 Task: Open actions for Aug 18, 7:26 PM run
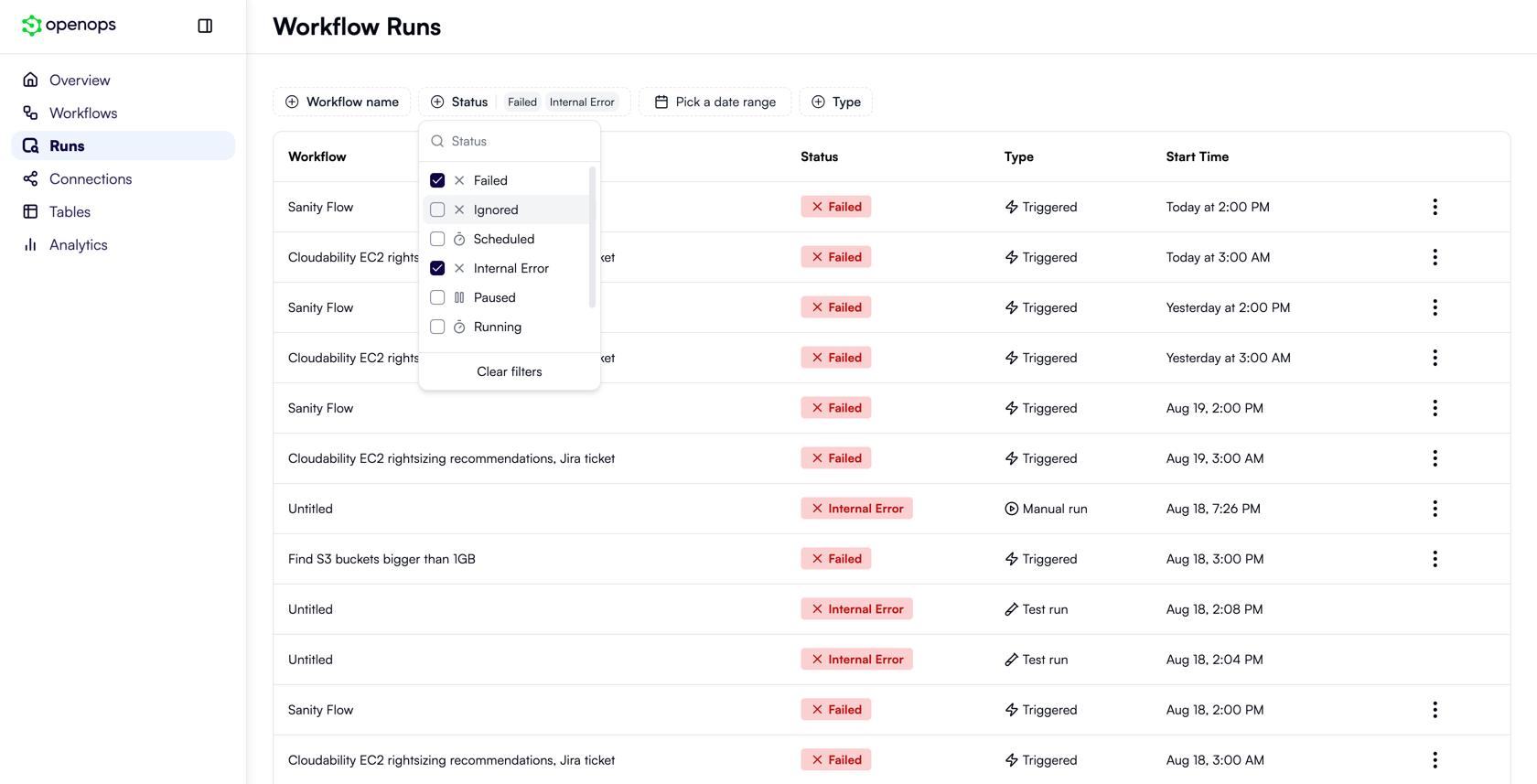coord(1435,509)
